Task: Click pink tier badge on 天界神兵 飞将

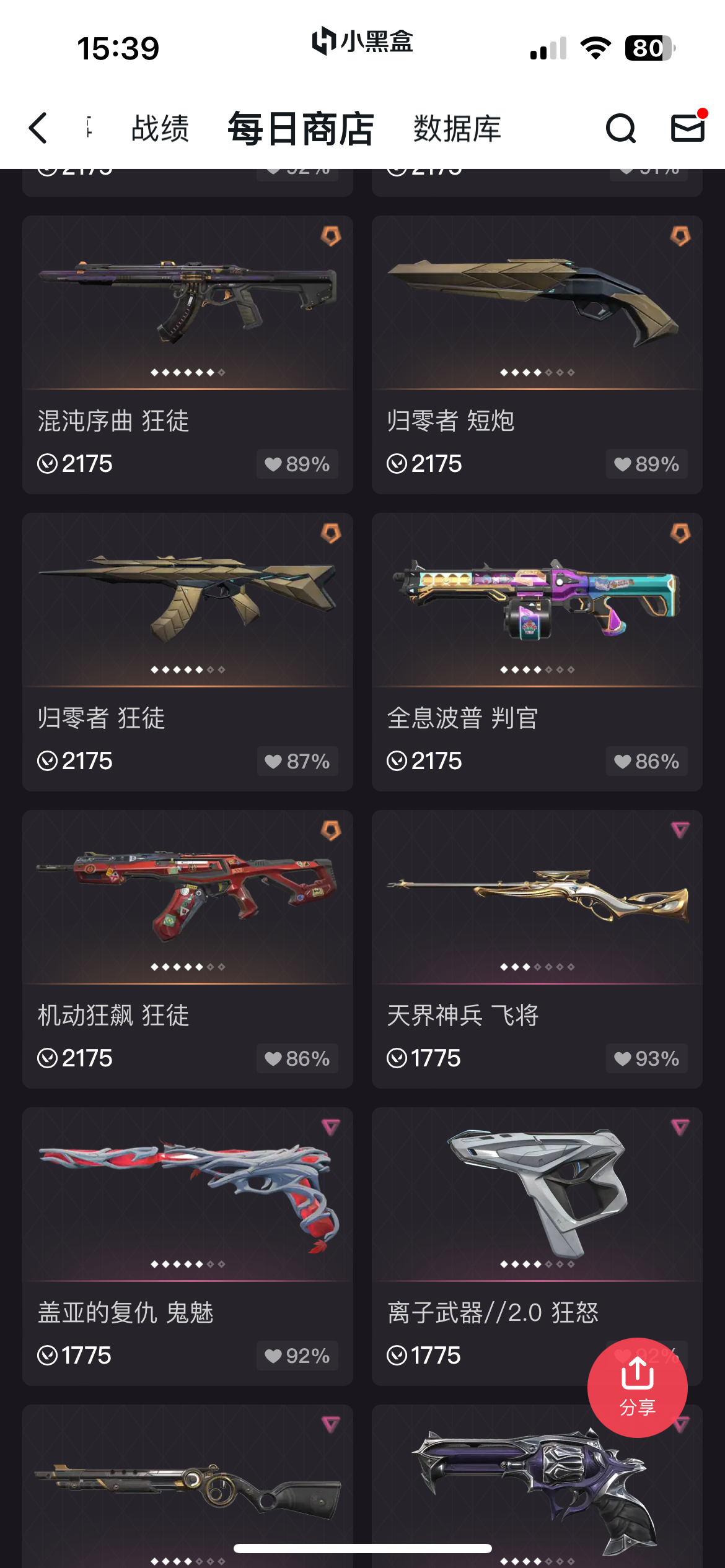Action: [680, 830]
